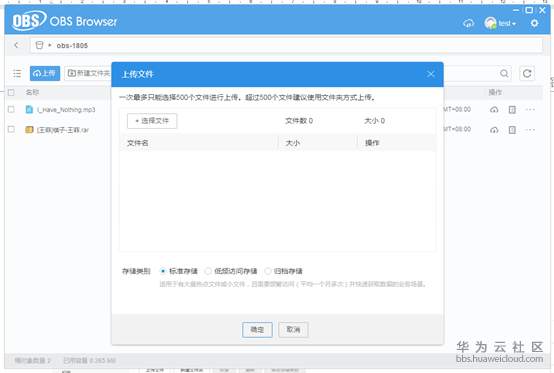Expand the bucket path dropdown arrow

[x=50, y=45]
